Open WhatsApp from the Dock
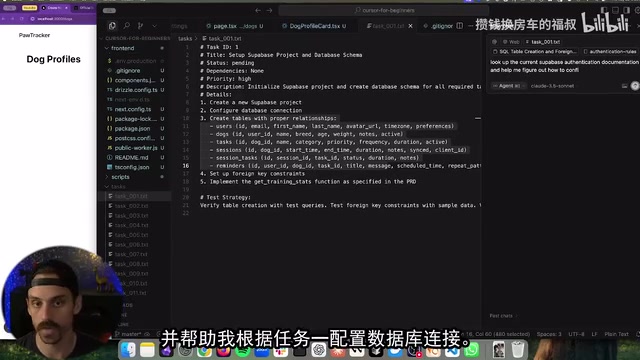This screenshot has height=360, width=640. [x=471, y=350]
